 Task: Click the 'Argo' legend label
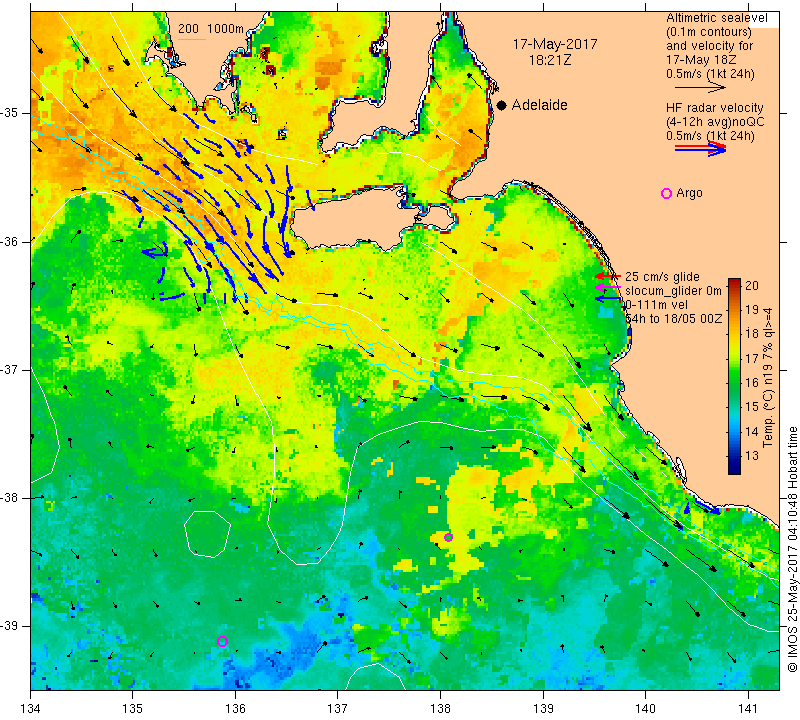tap(689, 193)
